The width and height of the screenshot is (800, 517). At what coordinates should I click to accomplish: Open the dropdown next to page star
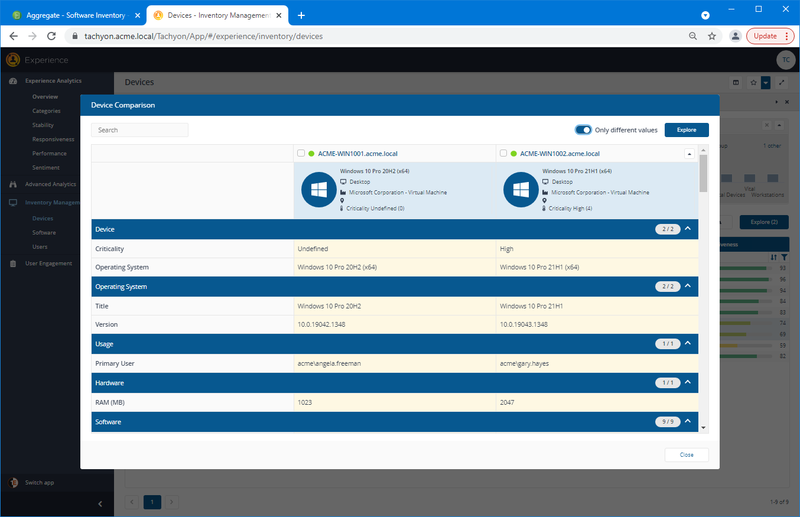click(x=765, y=82)
